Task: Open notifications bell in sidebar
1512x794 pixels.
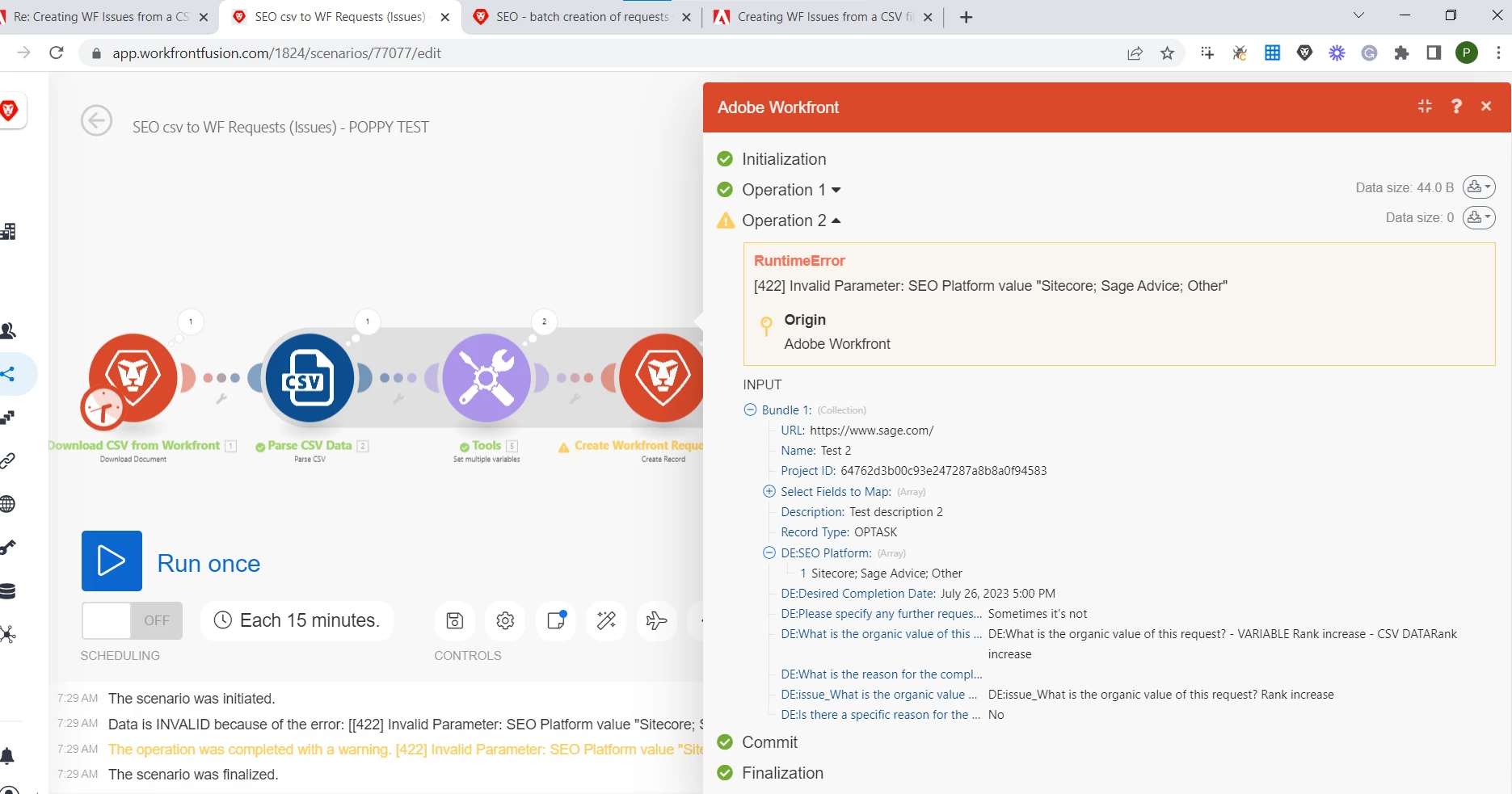Action: click(8, 756)
